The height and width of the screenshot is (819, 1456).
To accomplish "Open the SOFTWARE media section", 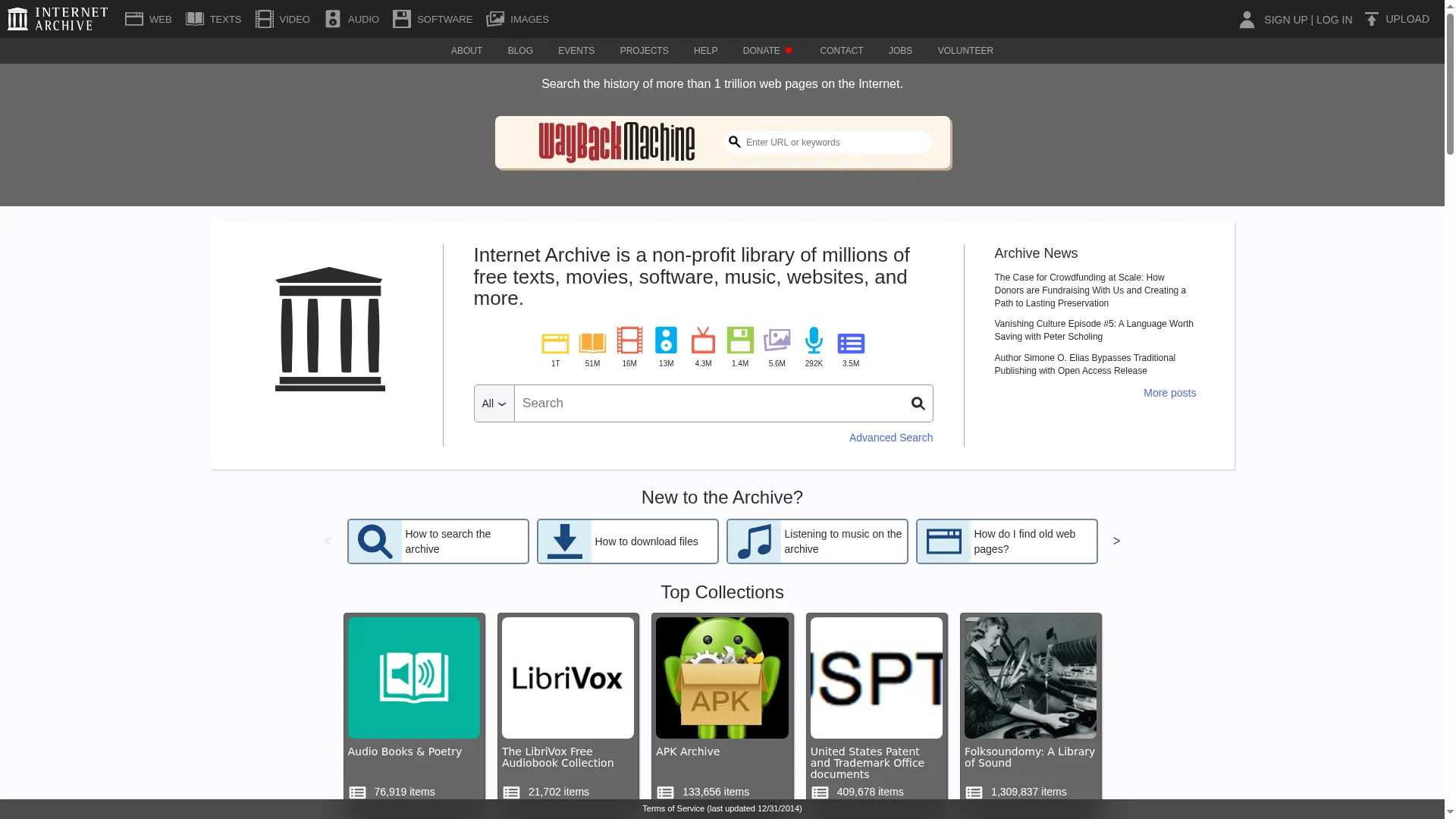I will (x=433, y=19).
